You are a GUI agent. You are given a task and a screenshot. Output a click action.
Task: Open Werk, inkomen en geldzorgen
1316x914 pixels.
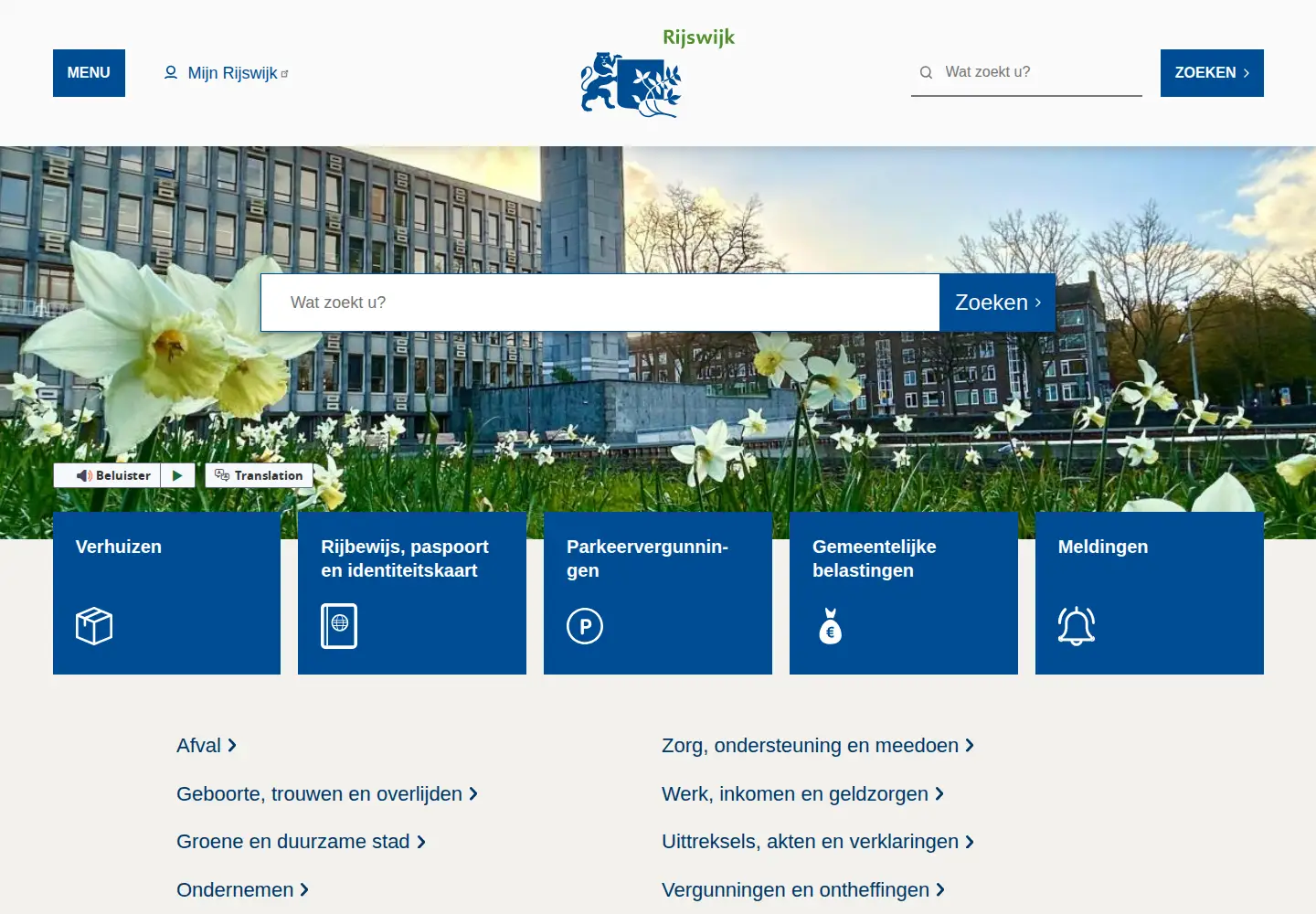click(803, 794)
